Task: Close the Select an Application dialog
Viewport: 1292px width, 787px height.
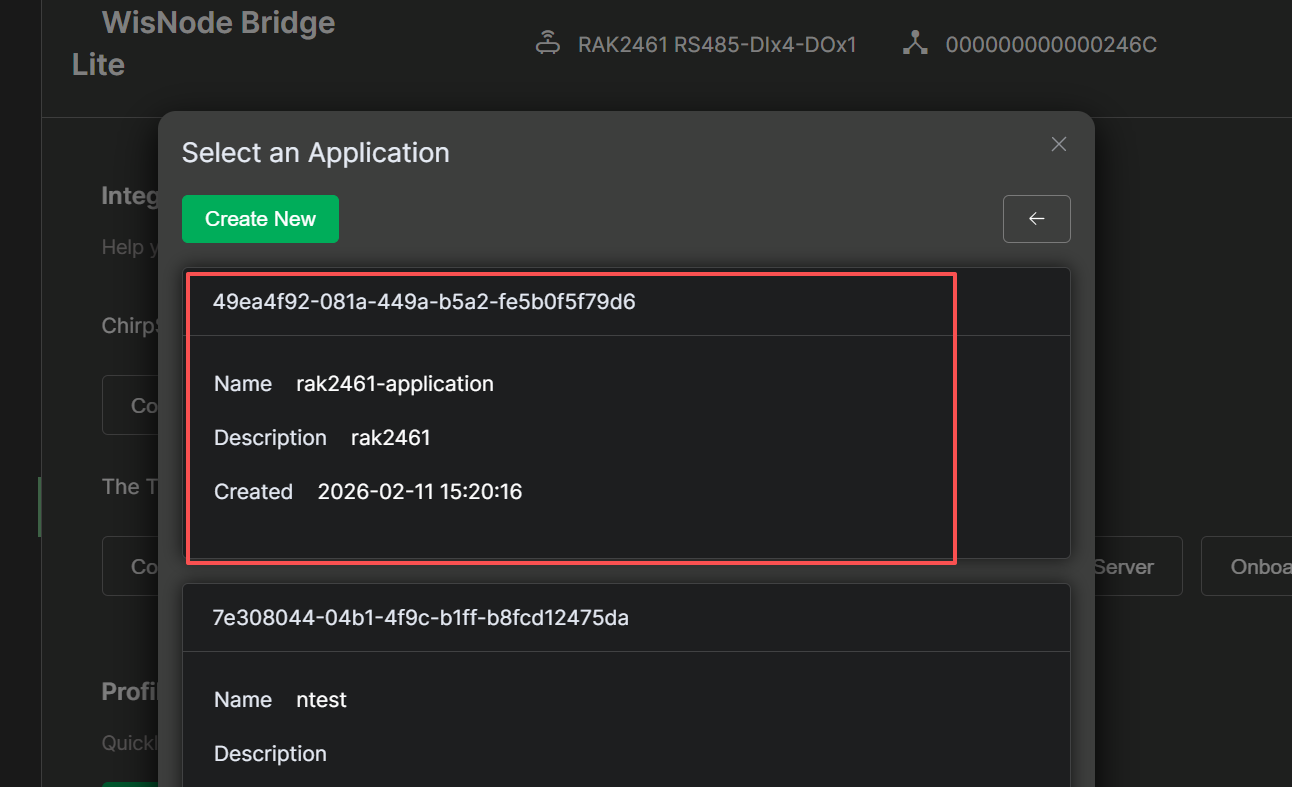Action: 1058,144
